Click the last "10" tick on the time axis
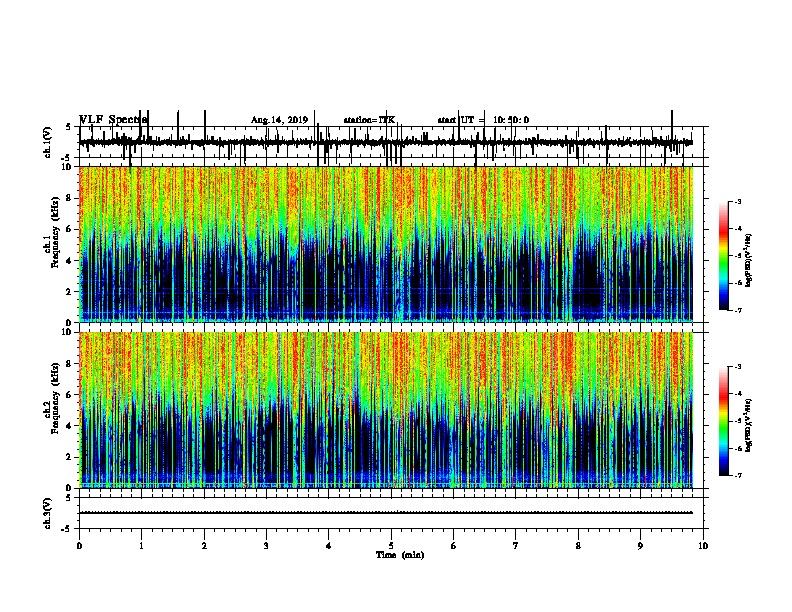This screenshot has height=612, width=792. (x=703, y=546)
